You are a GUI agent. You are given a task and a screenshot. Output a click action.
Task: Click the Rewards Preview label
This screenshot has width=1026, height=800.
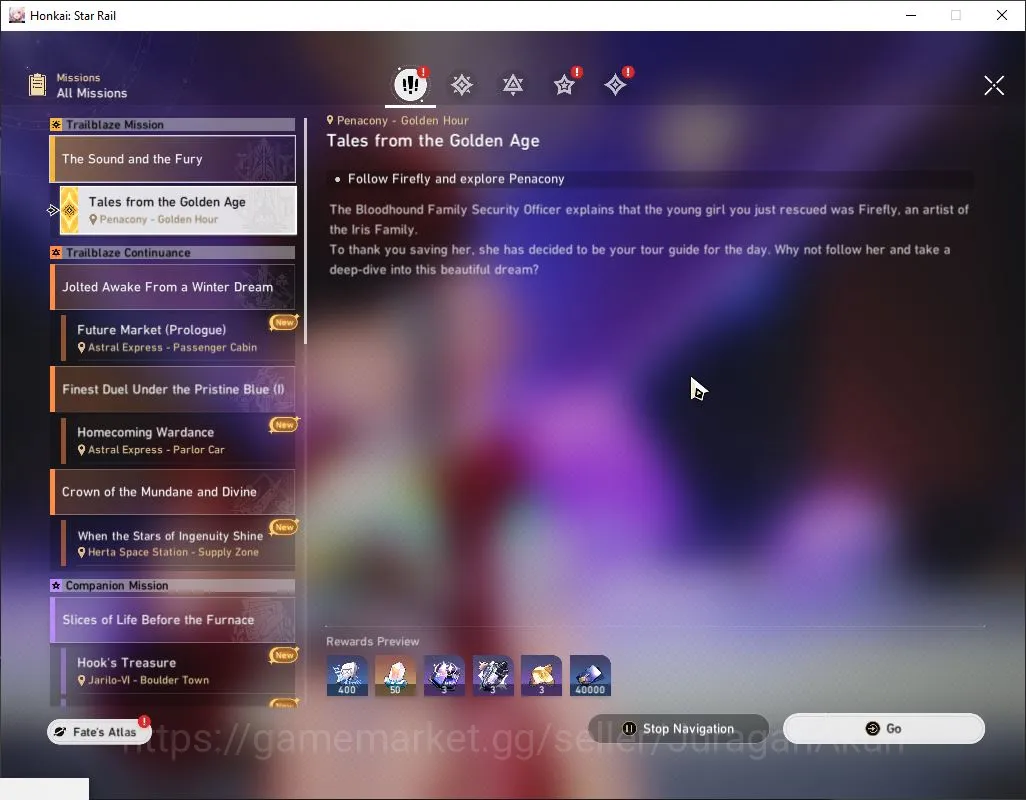tap(372, 642)
